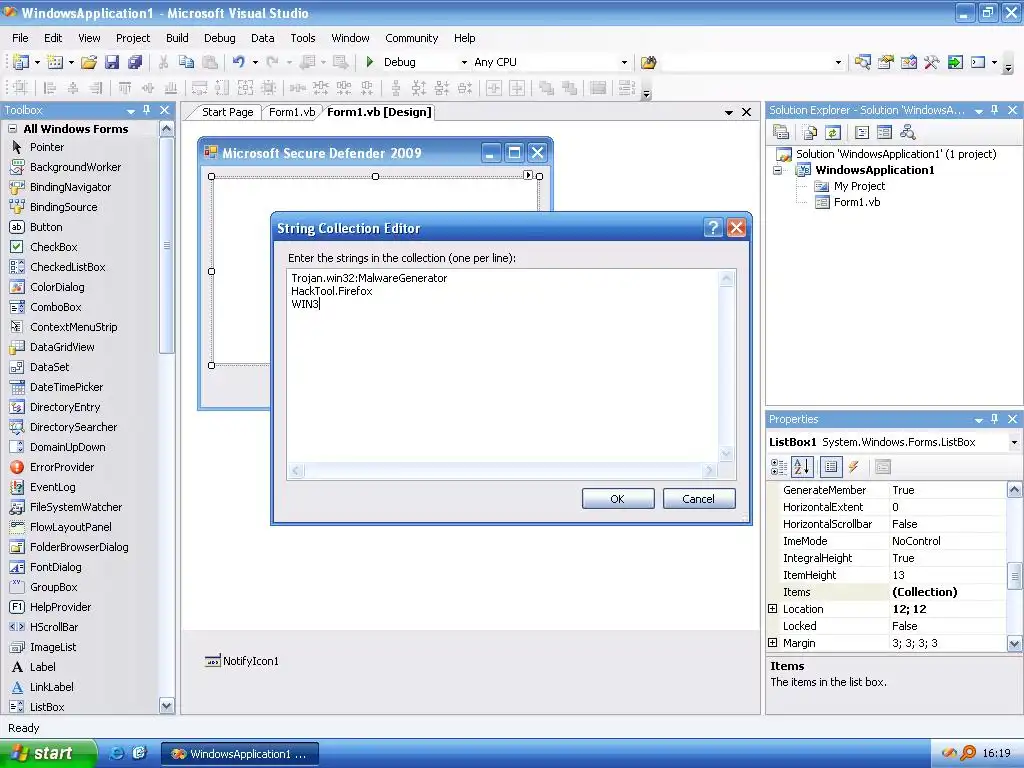Open Solution Explorer from the toolbar icon
Viewport: 1024px width, 768px height.
pyautogui.click(x=862, y=62)
